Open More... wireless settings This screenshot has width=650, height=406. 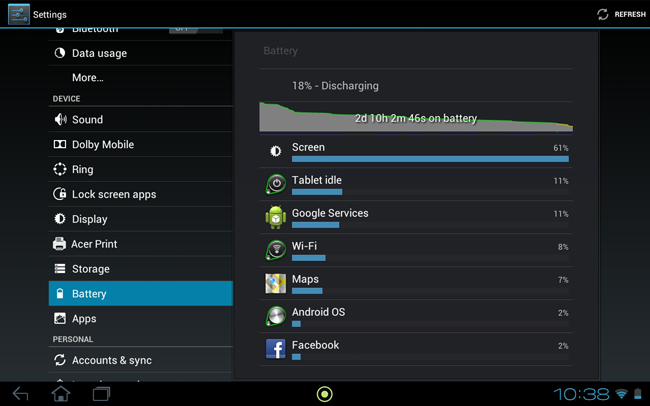pyautogui.click(x=141, y=78)
